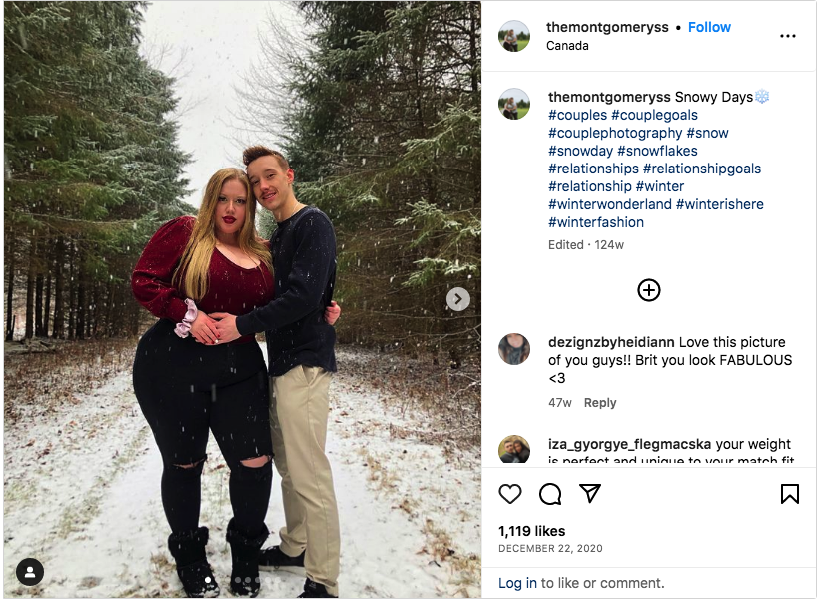Save post with the bookmark icon

click(x=789, y=494)
